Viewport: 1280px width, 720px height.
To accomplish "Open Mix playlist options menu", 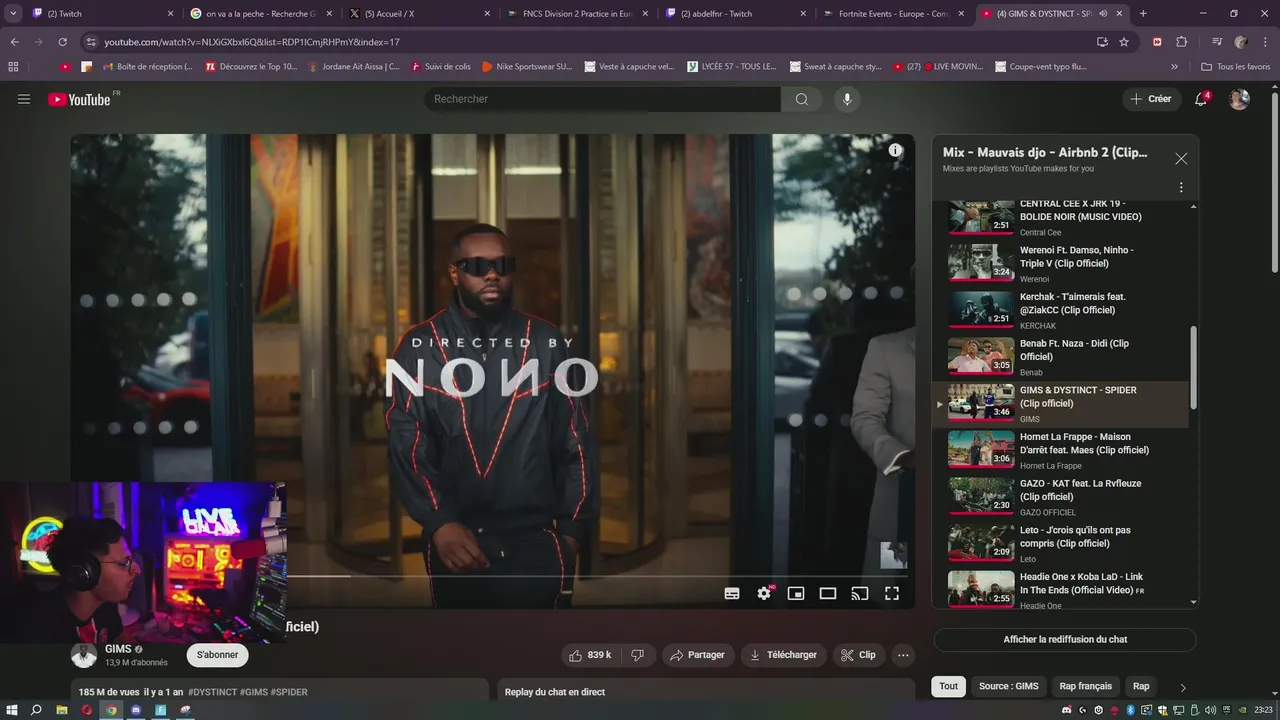I will click(1181, 187).
